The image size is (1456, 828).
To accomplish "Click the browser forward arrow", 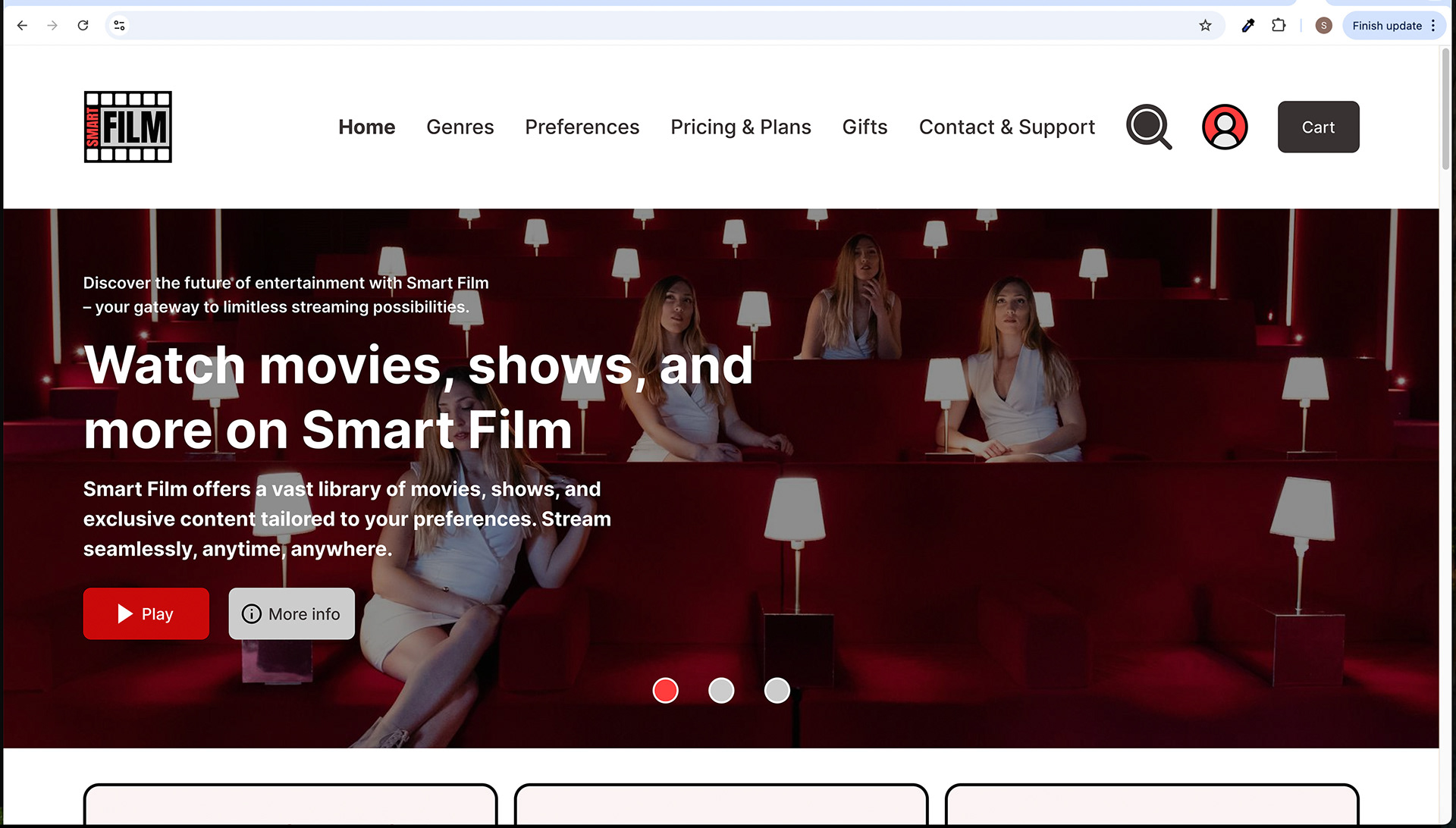I will click(52, 25).
